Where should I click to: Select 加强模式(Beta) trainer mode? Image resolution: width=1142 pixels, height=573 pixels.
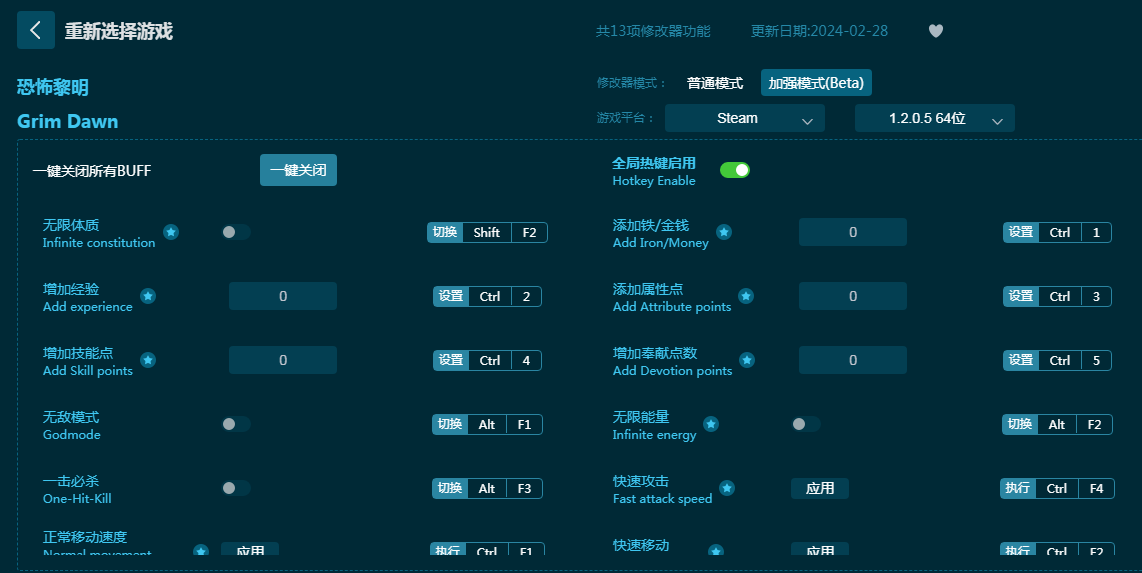(816, 83)
